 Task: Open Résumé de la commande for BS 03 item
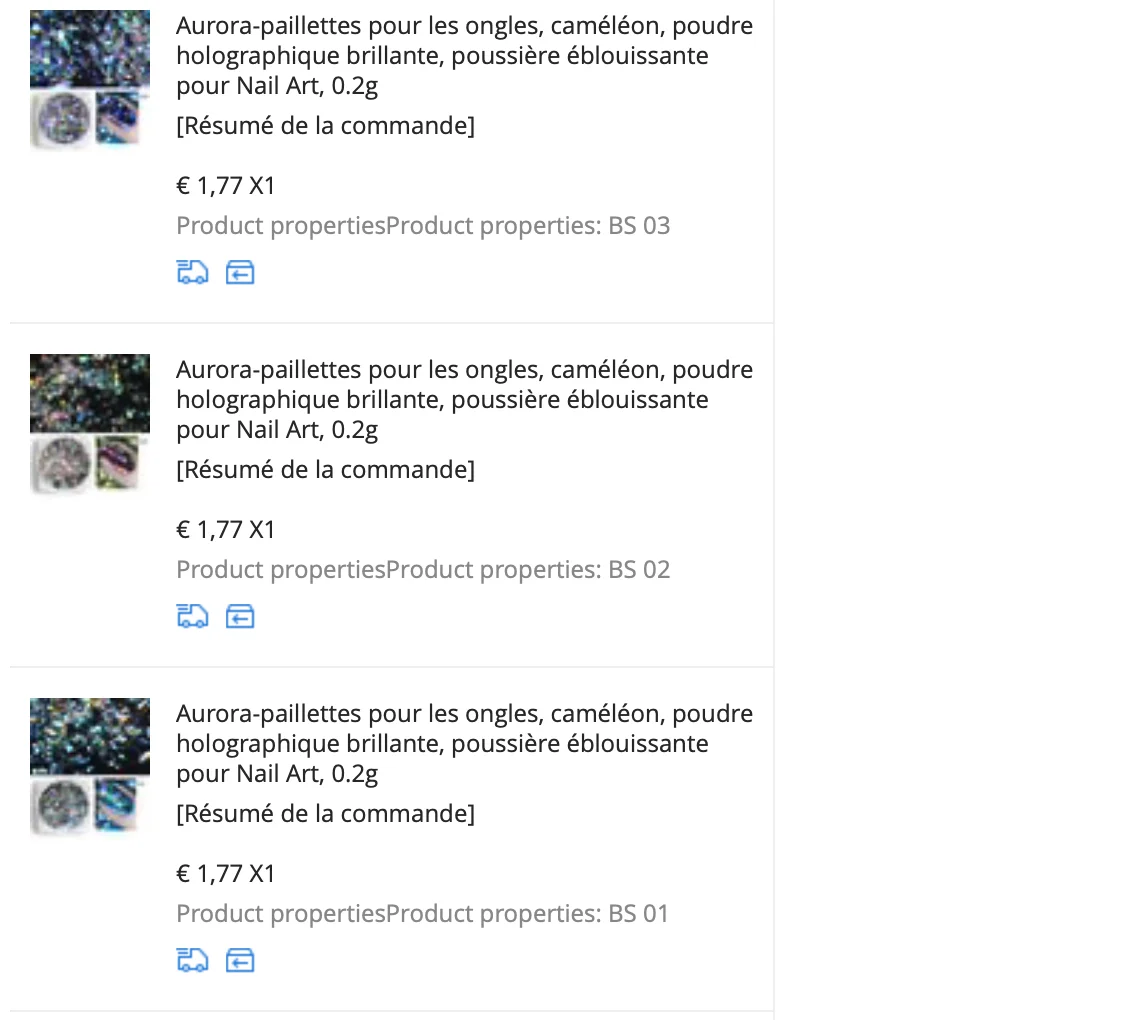tap(325, 126)
